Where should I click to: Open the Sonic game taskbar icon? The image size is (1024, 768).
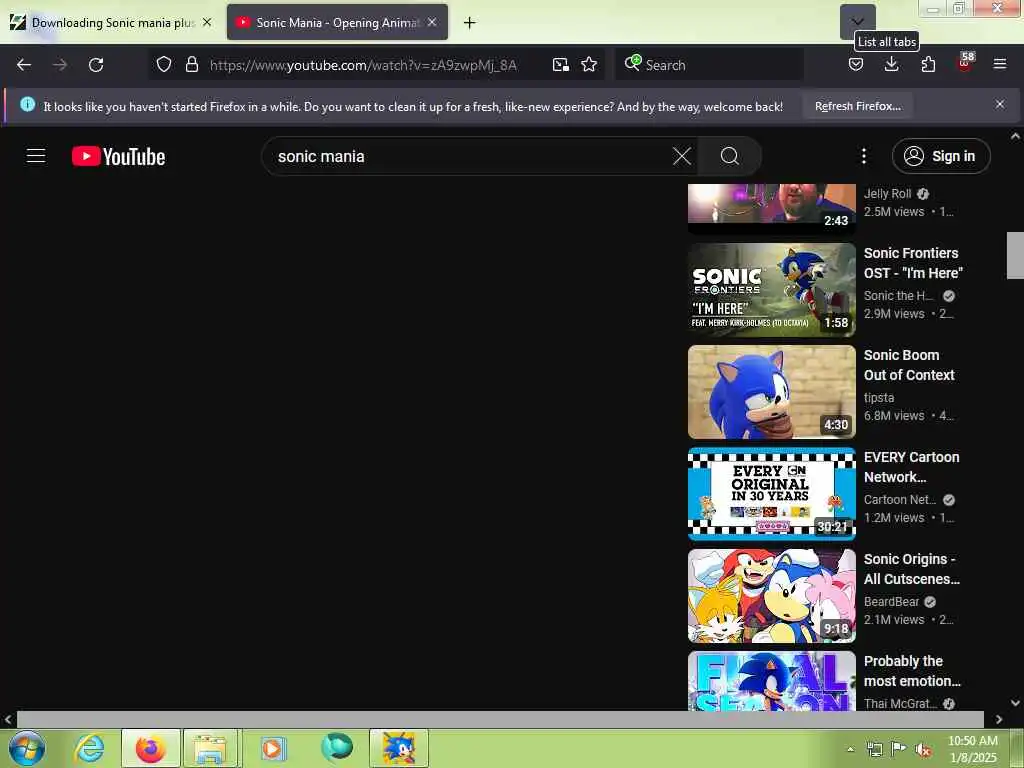[399, 748]
